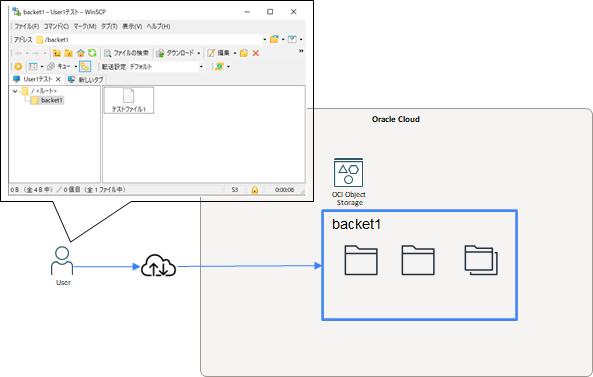Open the ヘルプ(H) menu
This screenshot has height=377, width=593.
tap(158, 26)
